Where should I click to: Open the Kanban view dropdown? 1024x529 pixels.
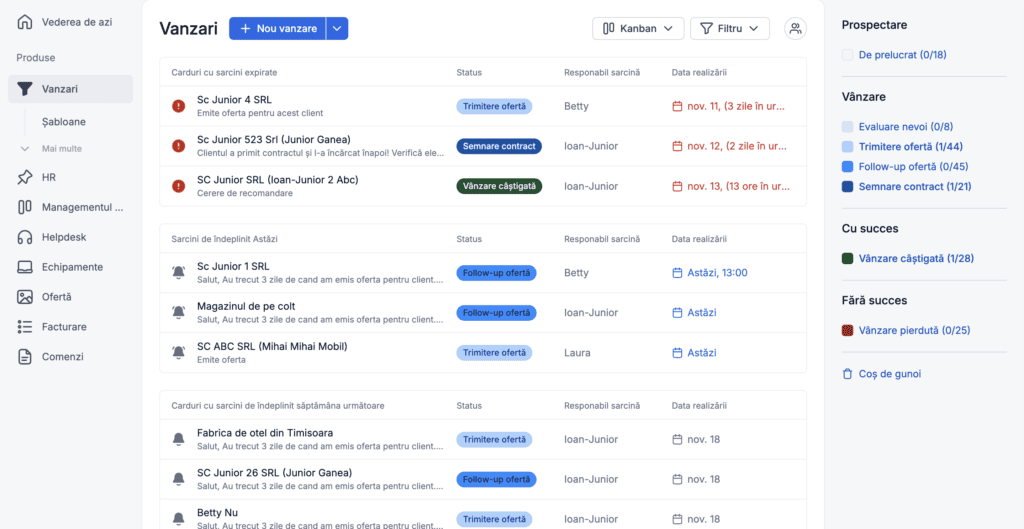638,29
